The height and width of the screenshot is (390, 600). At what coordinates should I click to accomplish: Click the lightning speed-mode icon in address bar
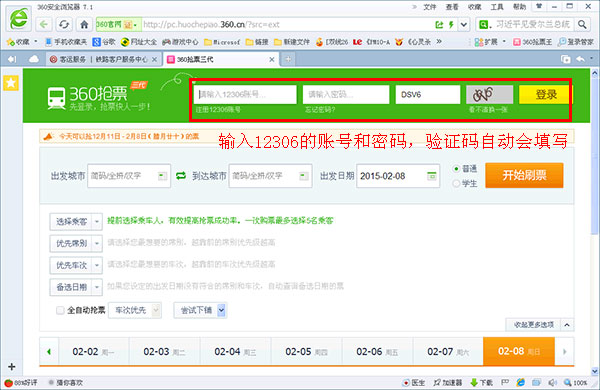click(x=451, y=25)
